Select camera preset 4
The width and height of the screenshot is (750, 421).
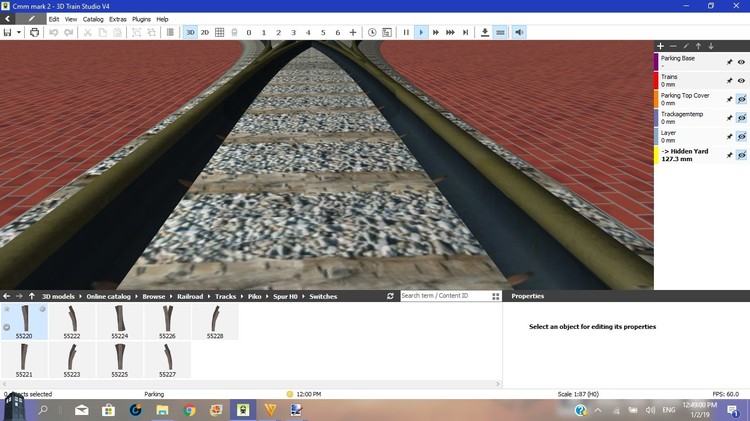pyautogui.click(x=308, y=33)
